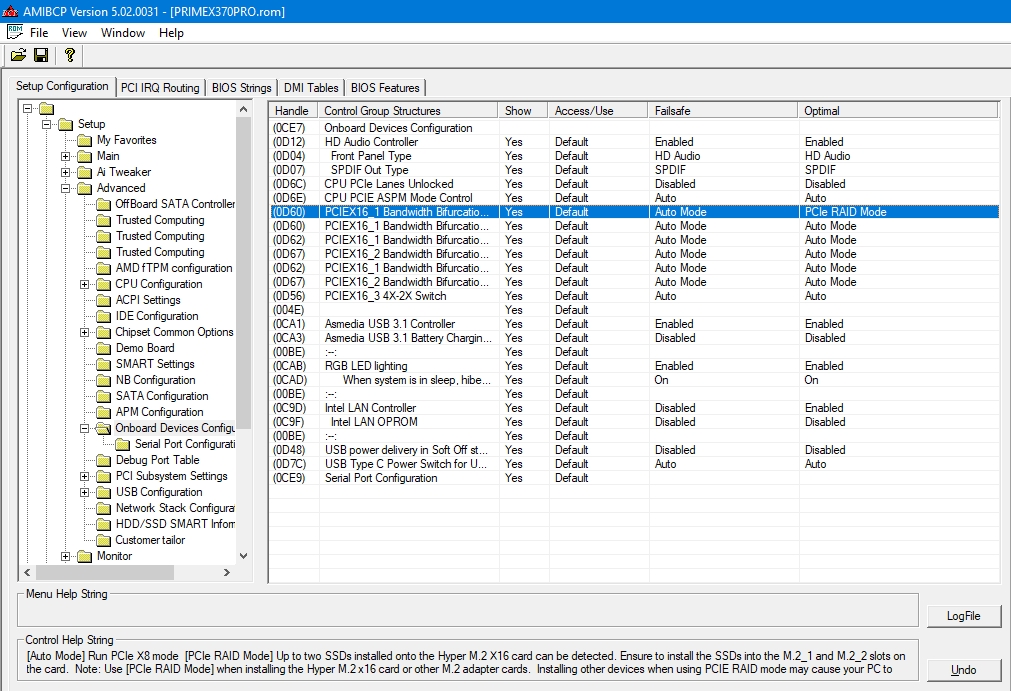Select the open Onboard Devices Configuration folder icon
The width and height of the screenshot is (1011, 691).
pos(103,429)
